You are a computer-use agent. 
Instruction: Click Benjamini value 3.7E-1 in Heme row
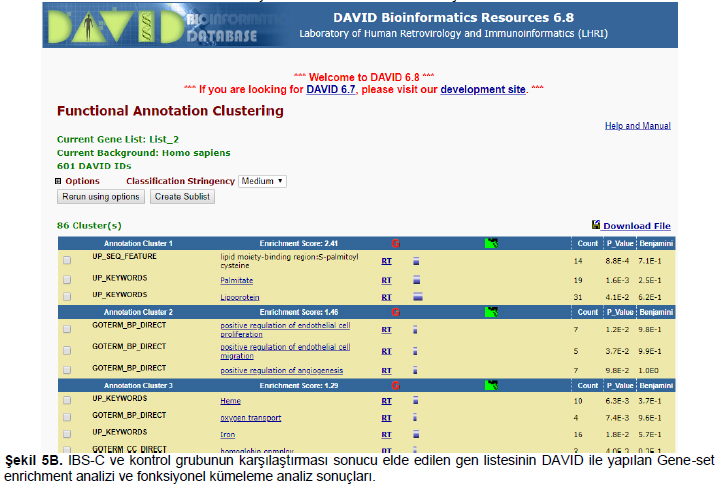tap(650, 401)
